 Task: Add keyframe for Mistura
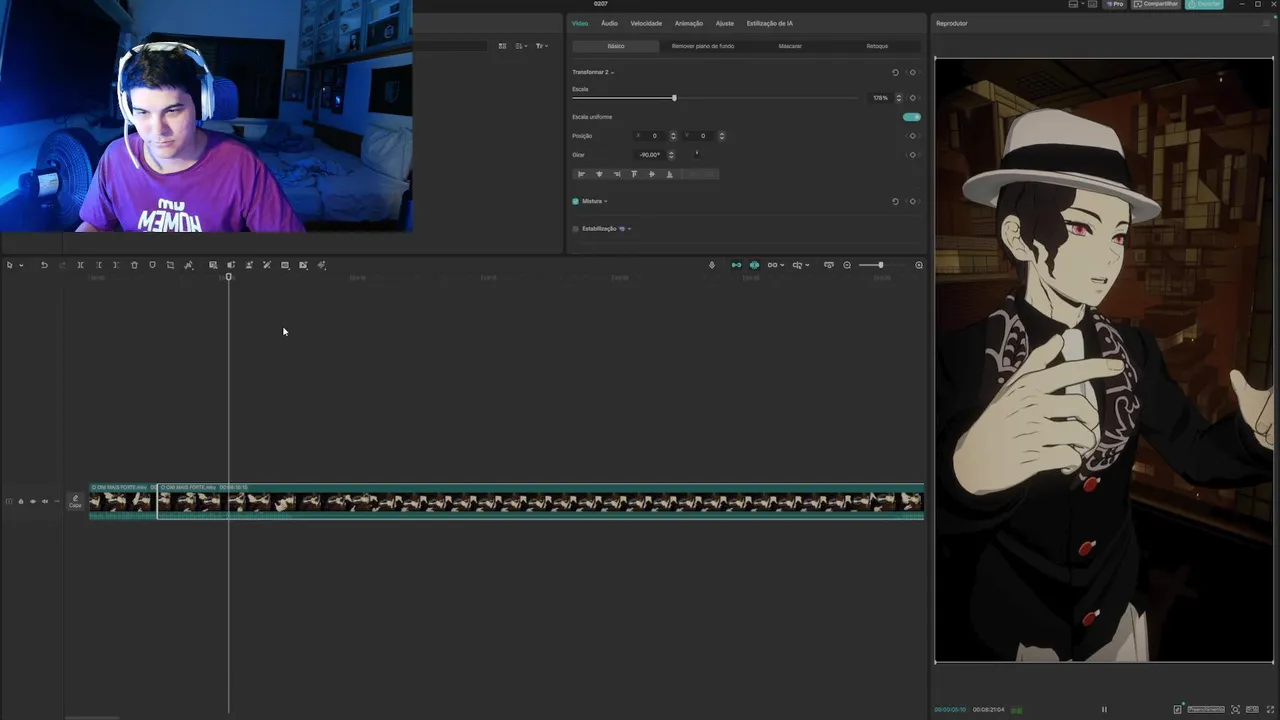(x=912, y=201)
